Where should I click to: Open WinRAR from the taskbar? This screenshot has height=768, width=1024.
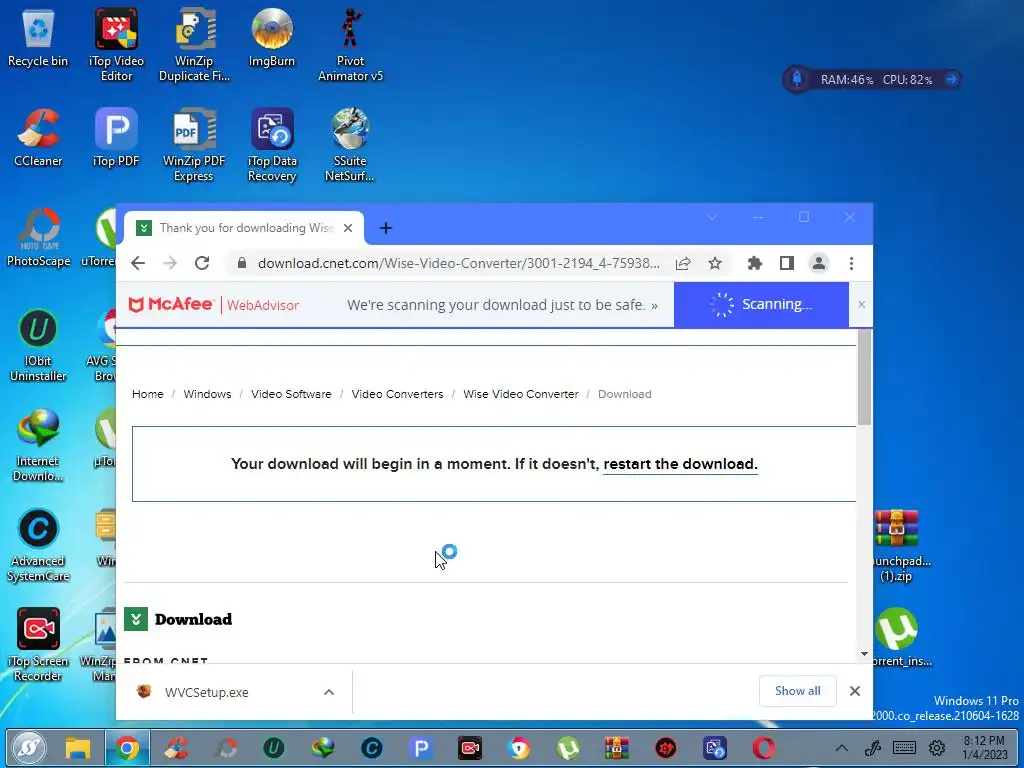pos(616,748)
